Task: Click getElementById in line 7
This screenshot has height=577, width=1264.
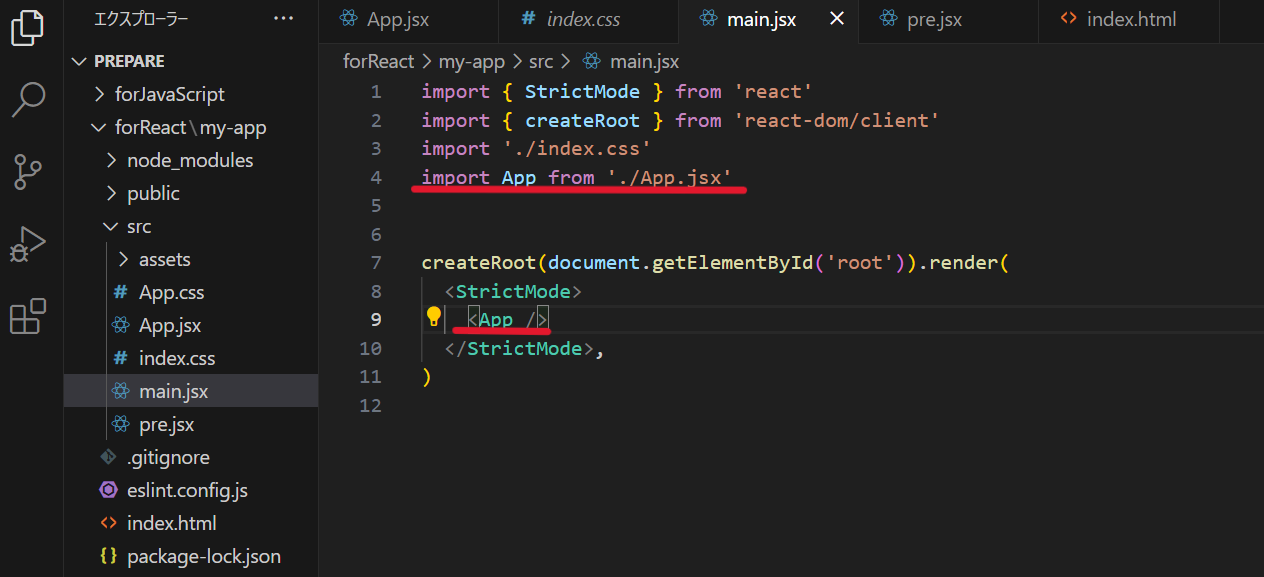Action: point(732,263)
